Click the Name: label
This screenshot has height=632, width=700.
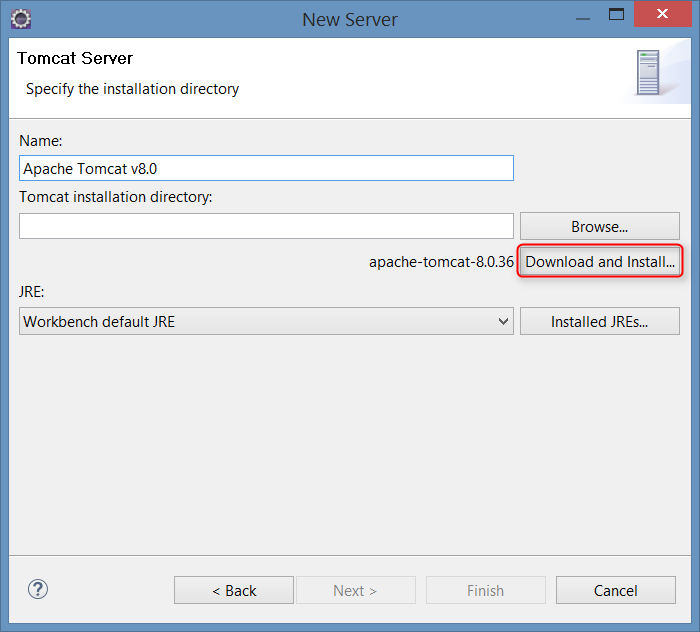point(41,141)
